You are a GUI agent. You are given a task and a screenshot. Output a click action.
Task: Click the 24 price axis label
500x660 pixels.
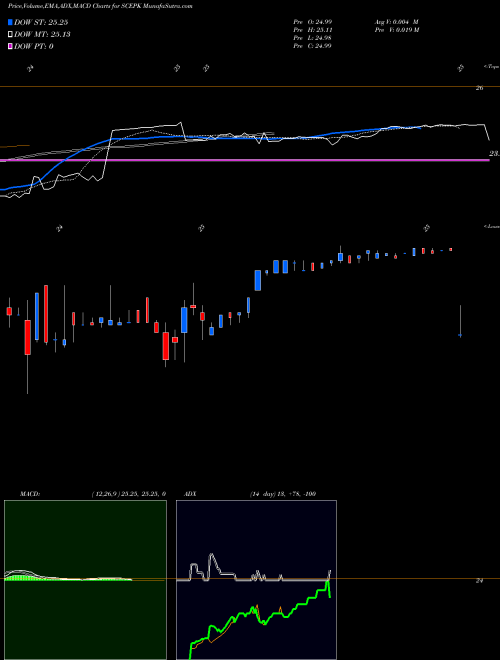pyautogui.click(x=479, y=581)
